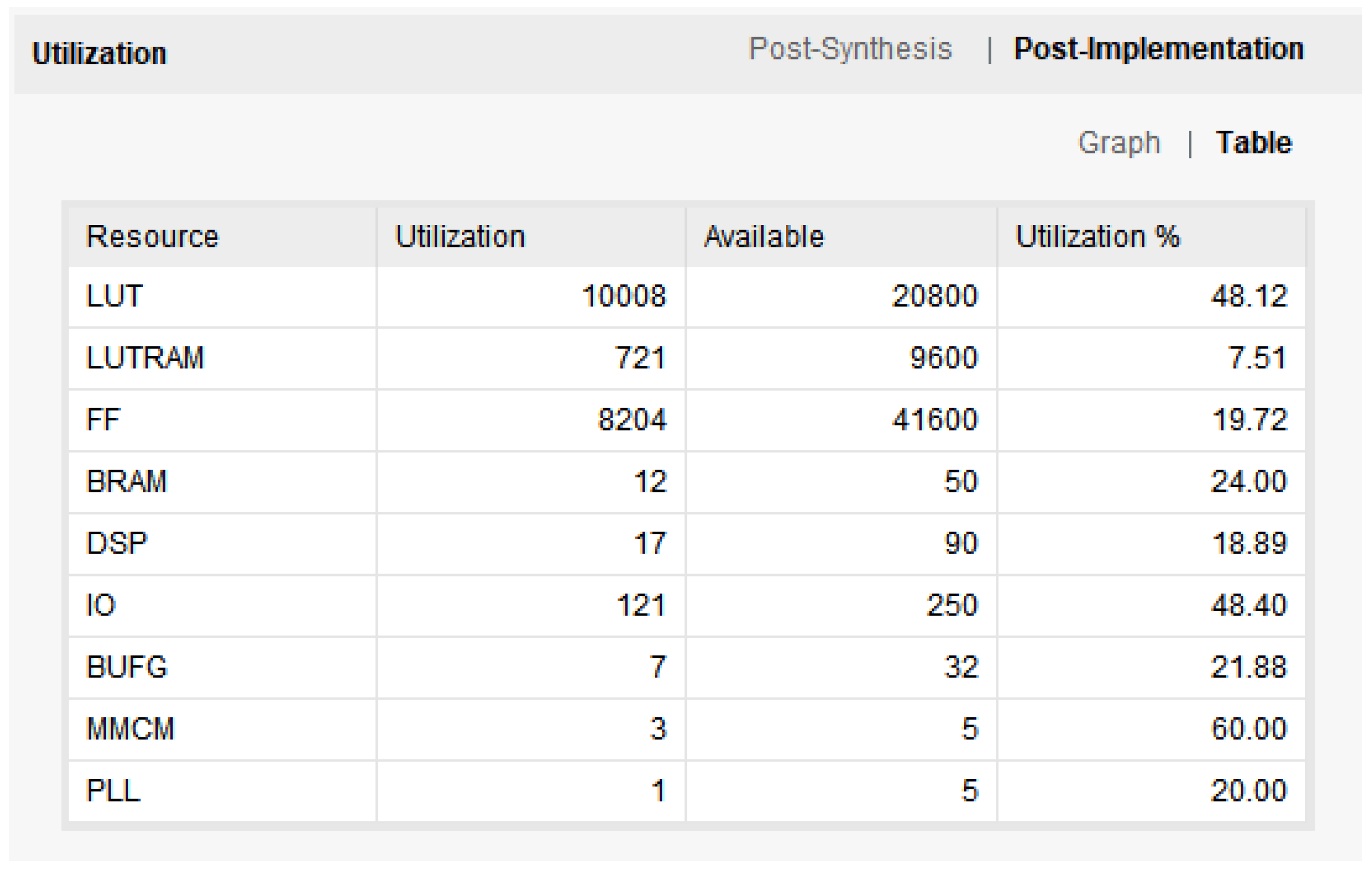Click the DSP resource cell
Screen dimensions: 1372x869
[117, 543]
